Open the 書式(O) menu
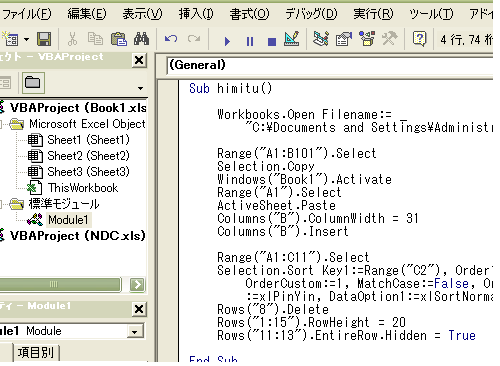500x366 pixels. pyautogui.click(x=249, y=14)
